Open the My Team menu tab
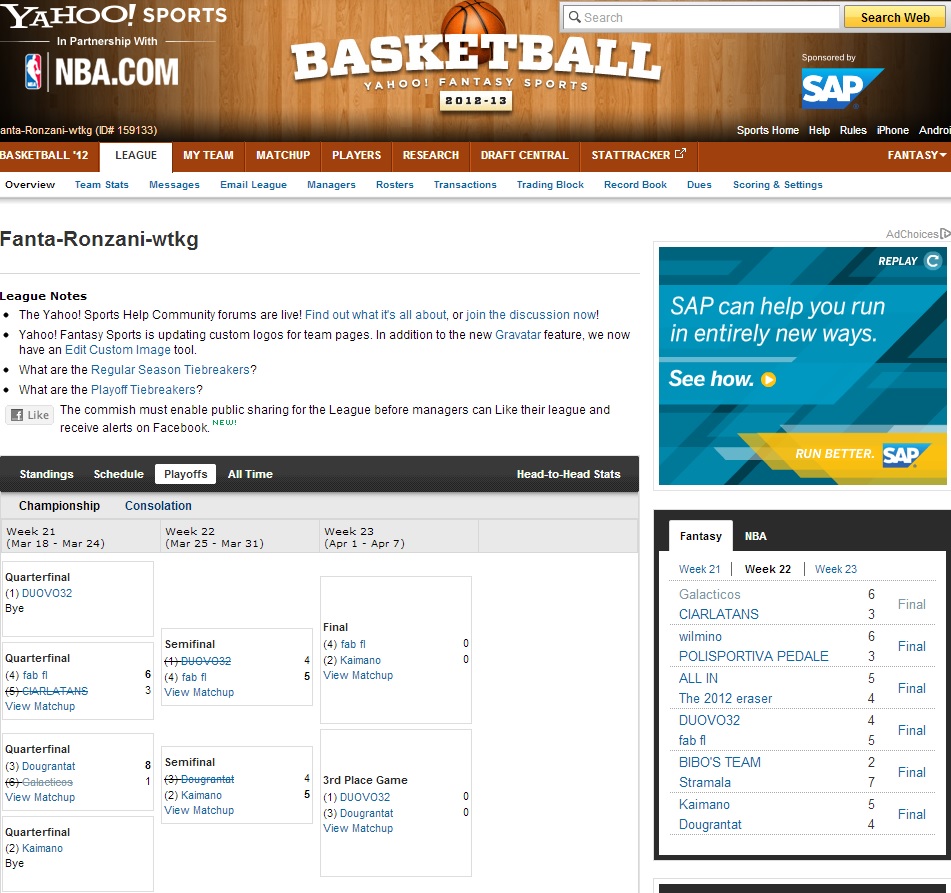Image resolution: width=951 pixels, height=893 pixels. coord(208,155)
